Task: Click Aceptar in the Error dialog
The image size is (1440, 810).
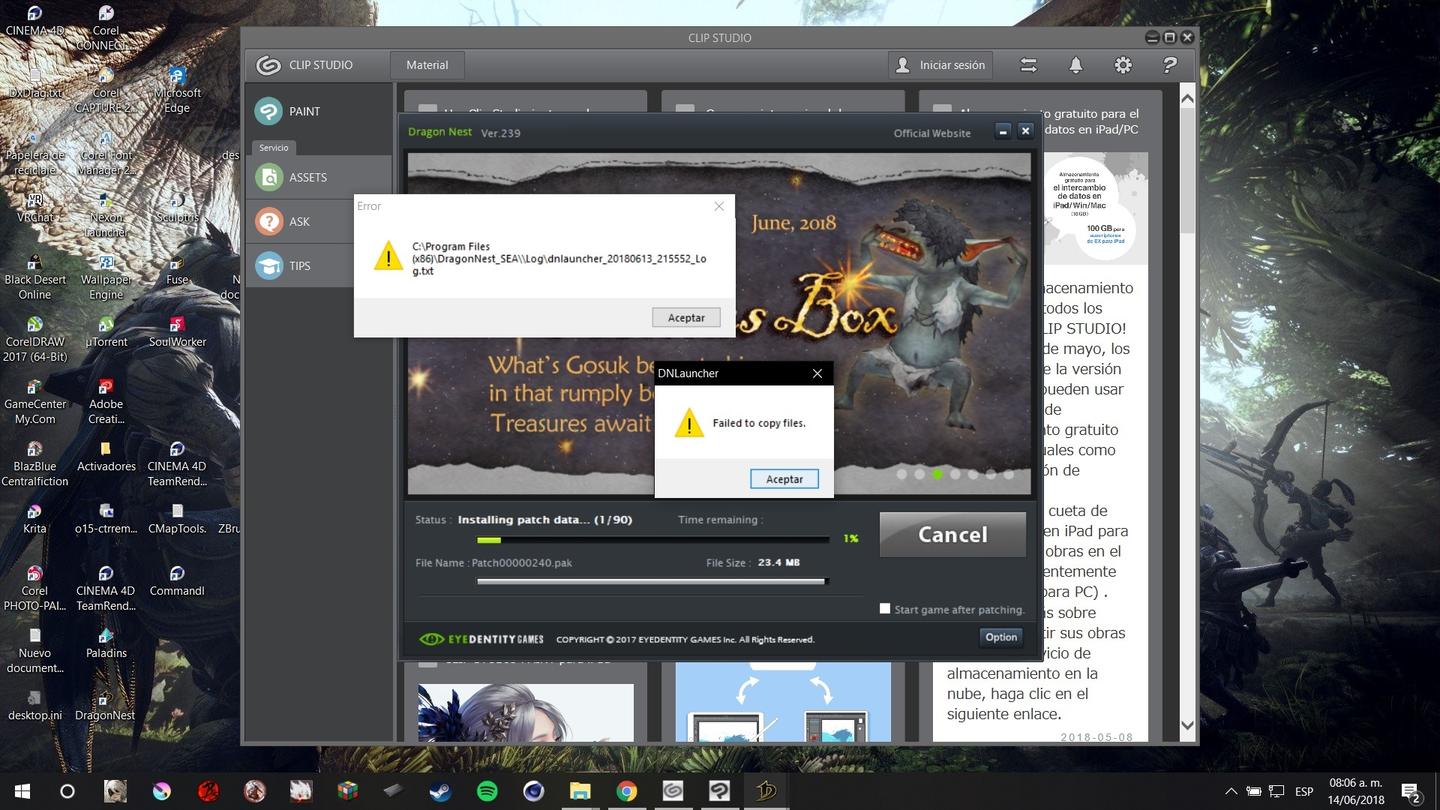Action: coord(686,317)
